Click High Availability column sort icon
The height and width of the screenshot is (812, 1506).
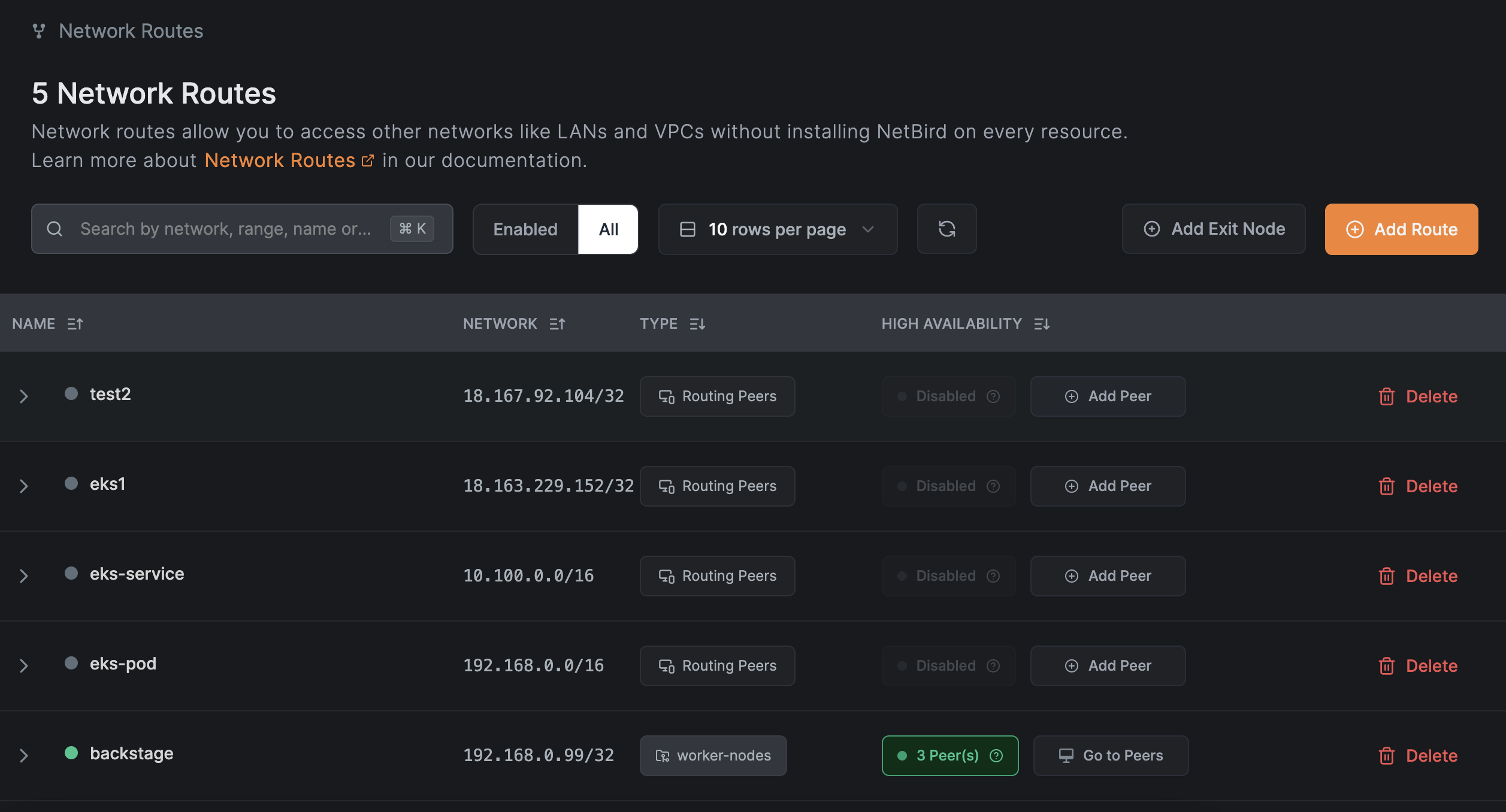coord(1042,324)
